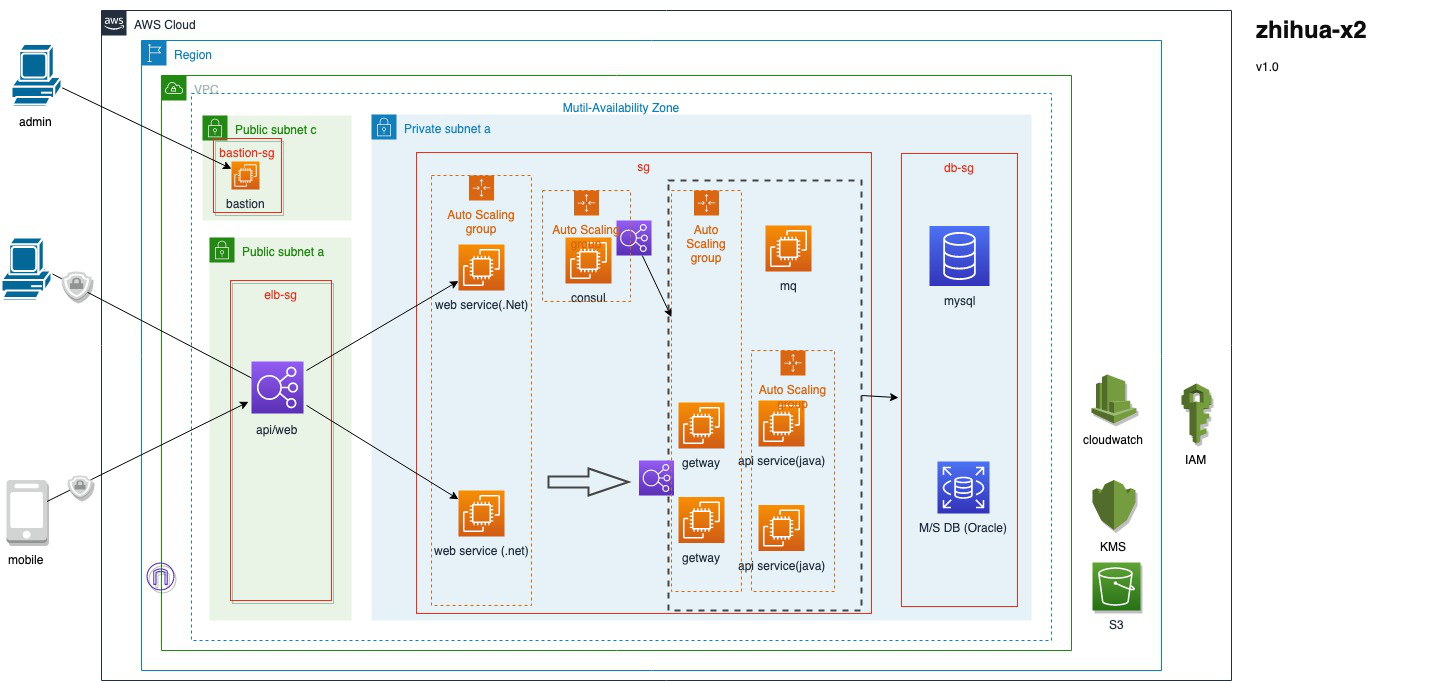Click the Region label text
Viewport: 1444px width, 681px height.
[x=193, y=55]
